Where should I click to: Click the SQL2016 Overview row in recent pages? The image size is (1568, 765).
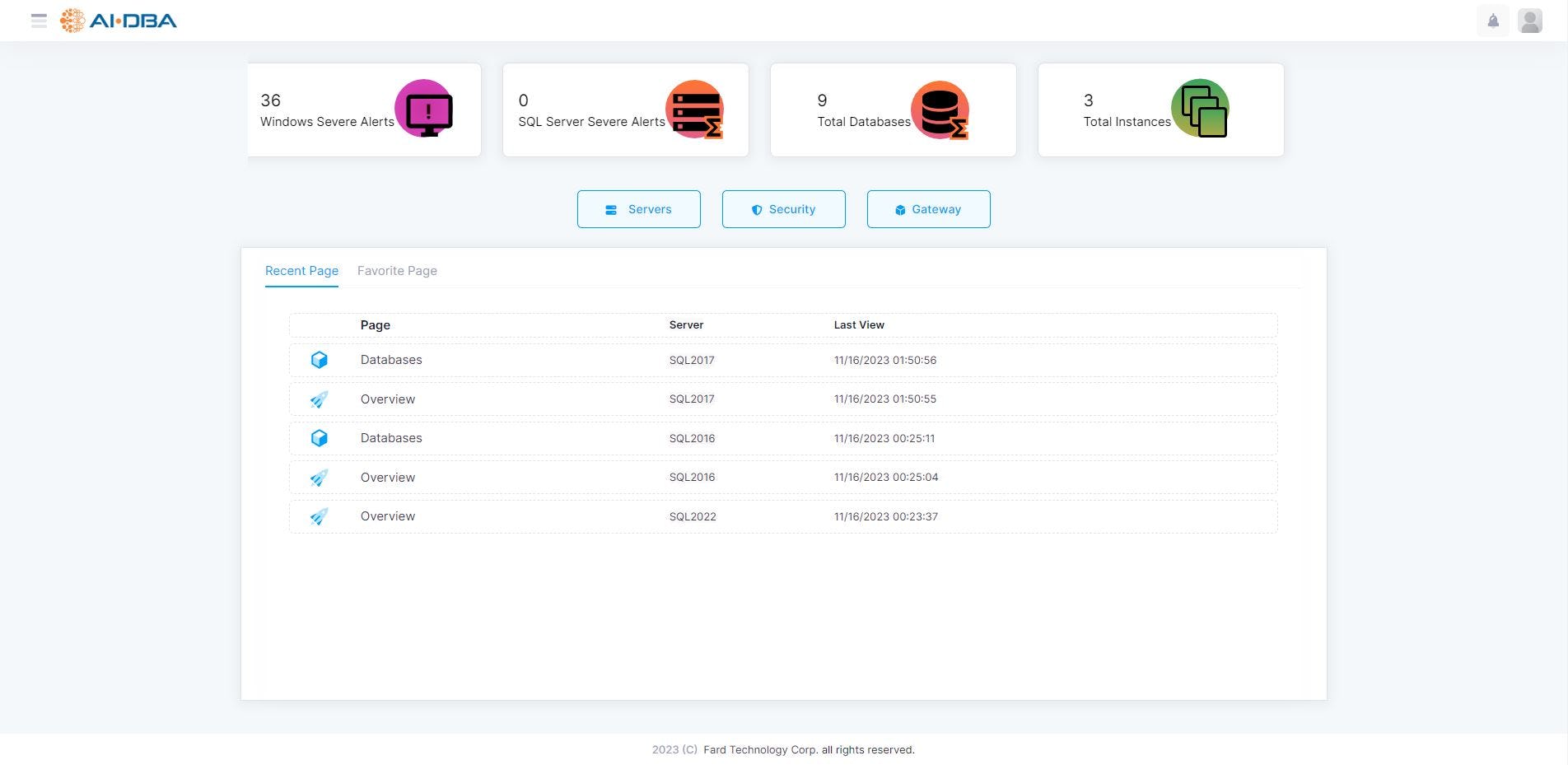pos(387,477)
